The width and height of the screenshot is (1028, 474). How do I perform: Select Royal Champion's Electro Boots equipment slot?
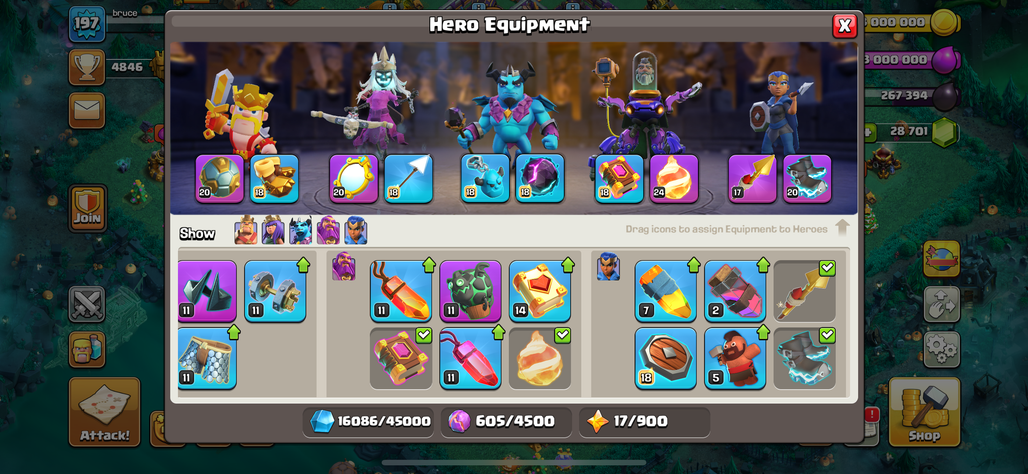(x=807, y=179)
